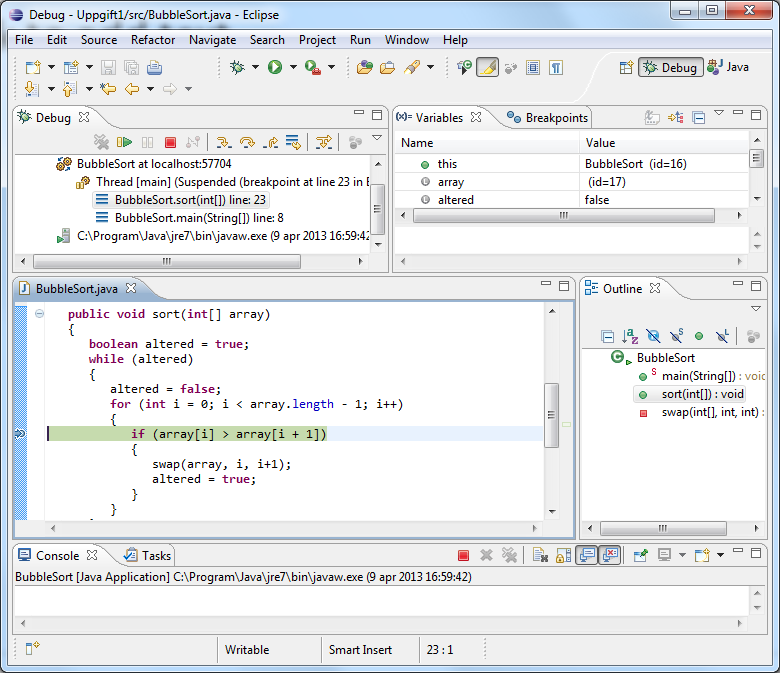The width and height of the screenshot is (780, 673).
Task: Toggle Show Whitespace Characters icon
Action: pyautogui.click(x=556, y=67)
